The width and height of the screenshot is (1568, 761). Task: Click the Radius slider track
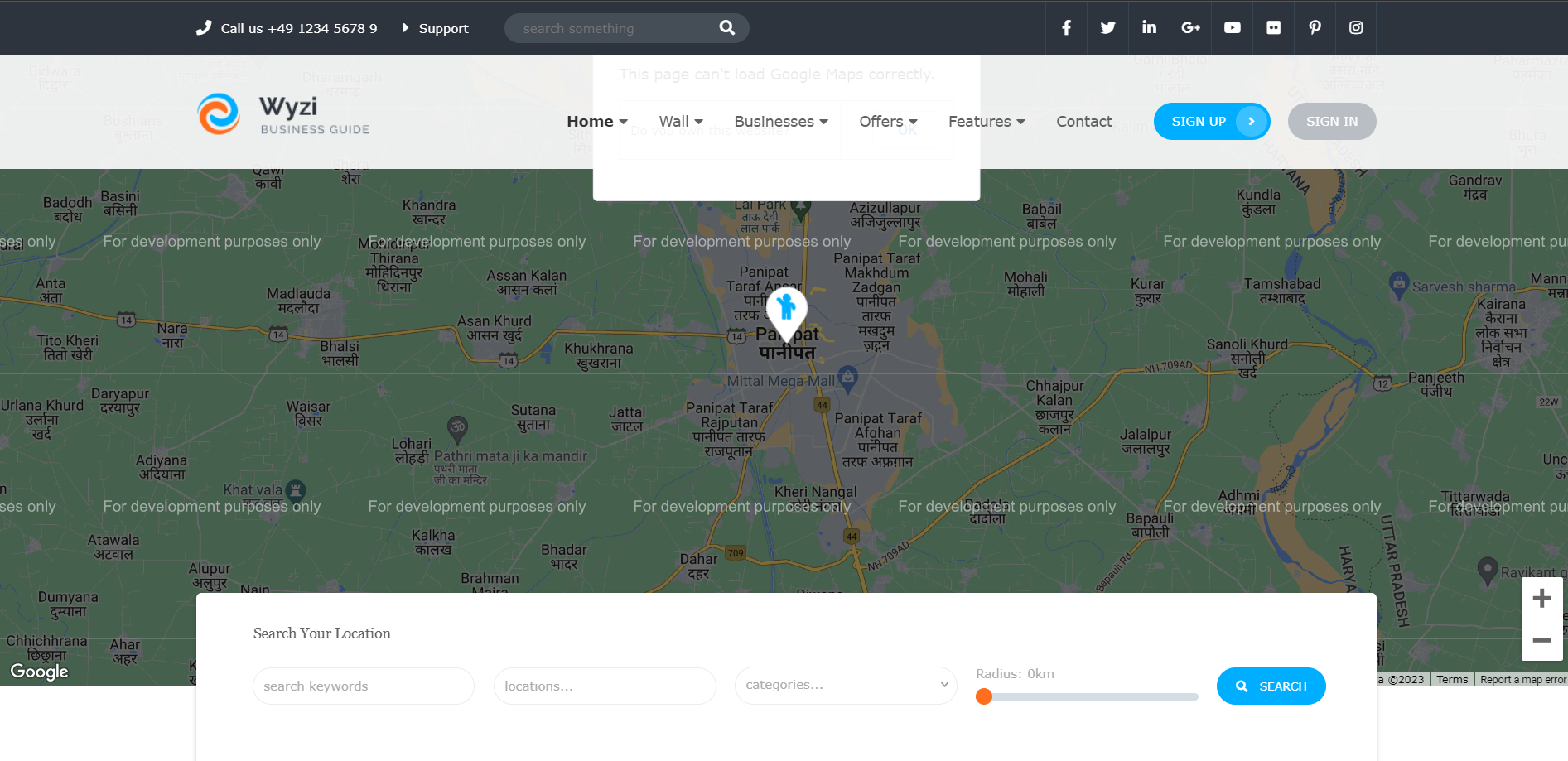pos(1088,696)
